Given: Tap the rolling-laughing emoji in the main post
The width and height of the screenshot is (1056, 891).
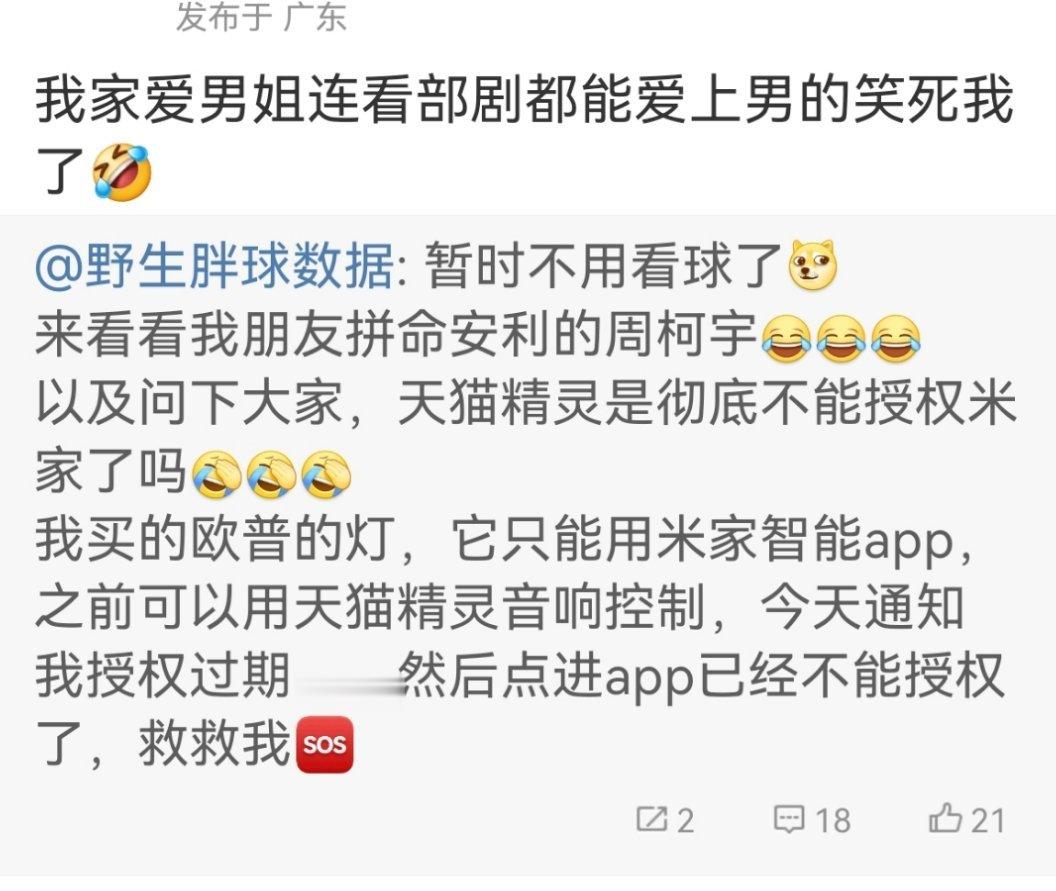Looking at the screenshot, I should [122, 172].
